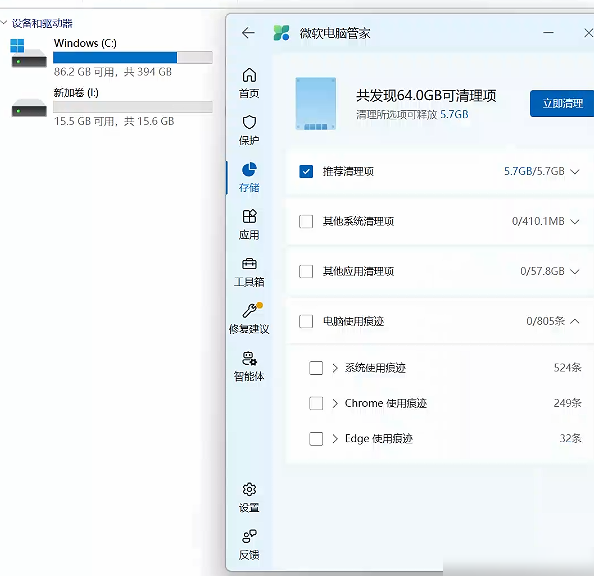Viewport: 594px width, 576px height.
Task: Collapse the 电脑使用痕迹 section chevron
Action: coord(575,321)
